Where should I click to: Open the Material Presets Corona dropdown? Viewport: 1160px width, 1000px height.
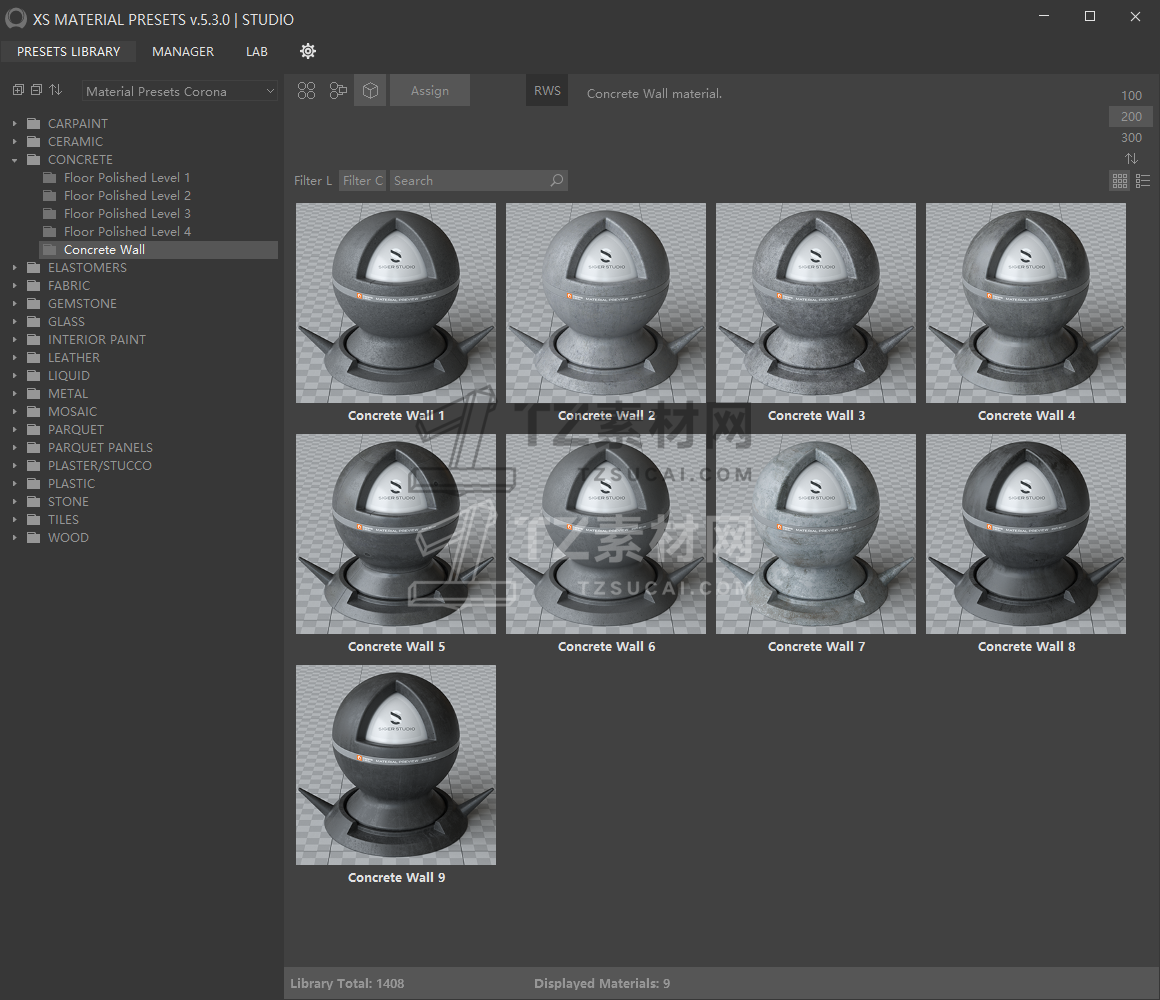pos(180,91)
